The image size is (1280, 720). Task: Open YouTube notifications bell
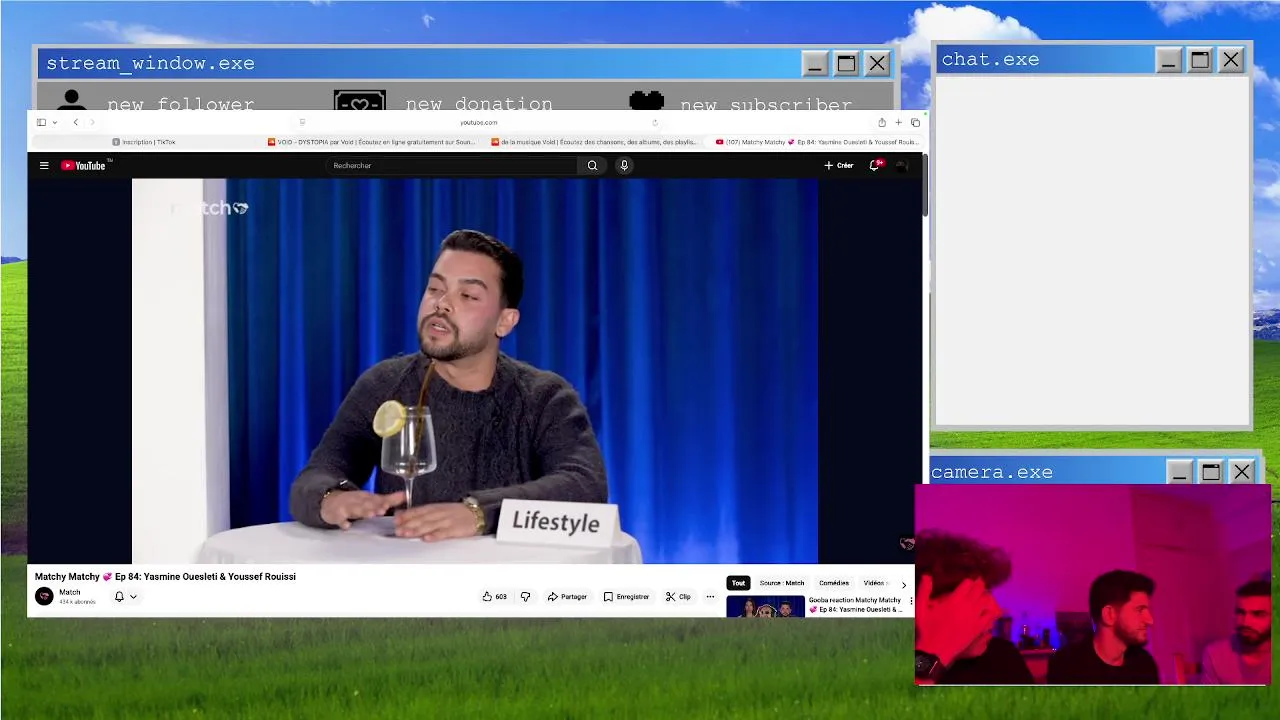pos(874,165)
